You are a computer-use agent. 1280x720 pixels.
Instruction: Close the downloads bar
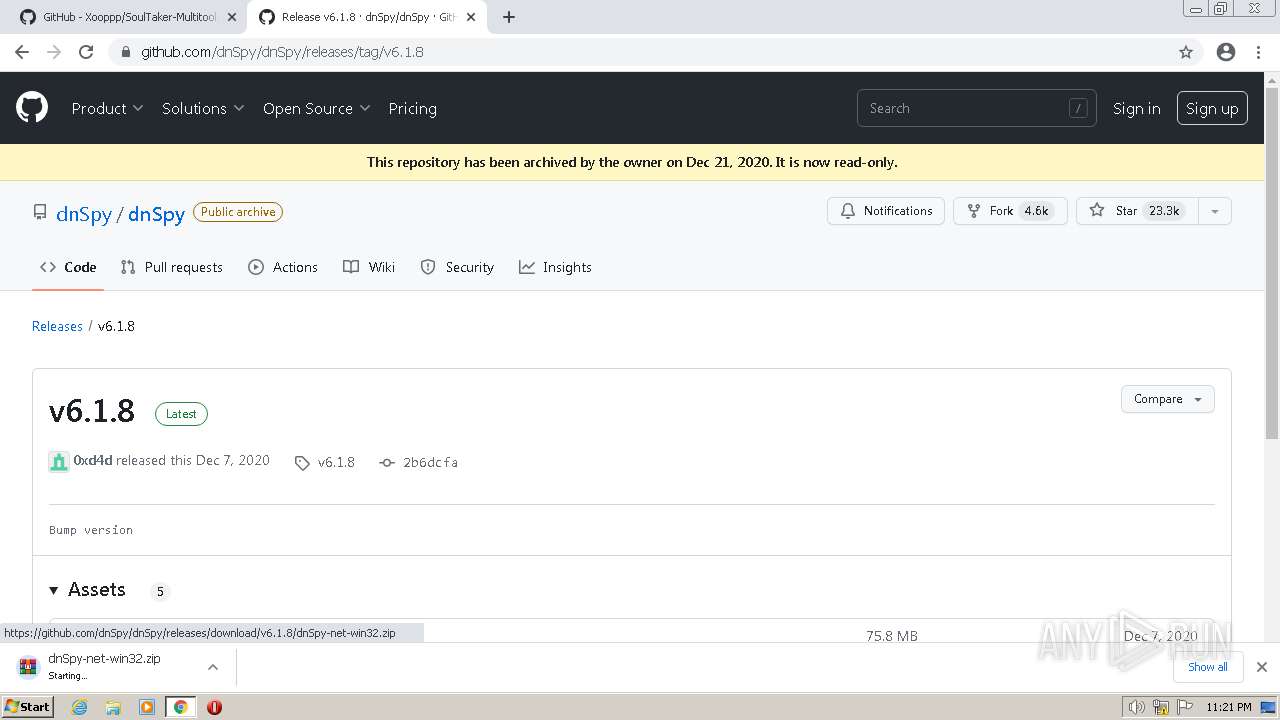pos(1261,667)
